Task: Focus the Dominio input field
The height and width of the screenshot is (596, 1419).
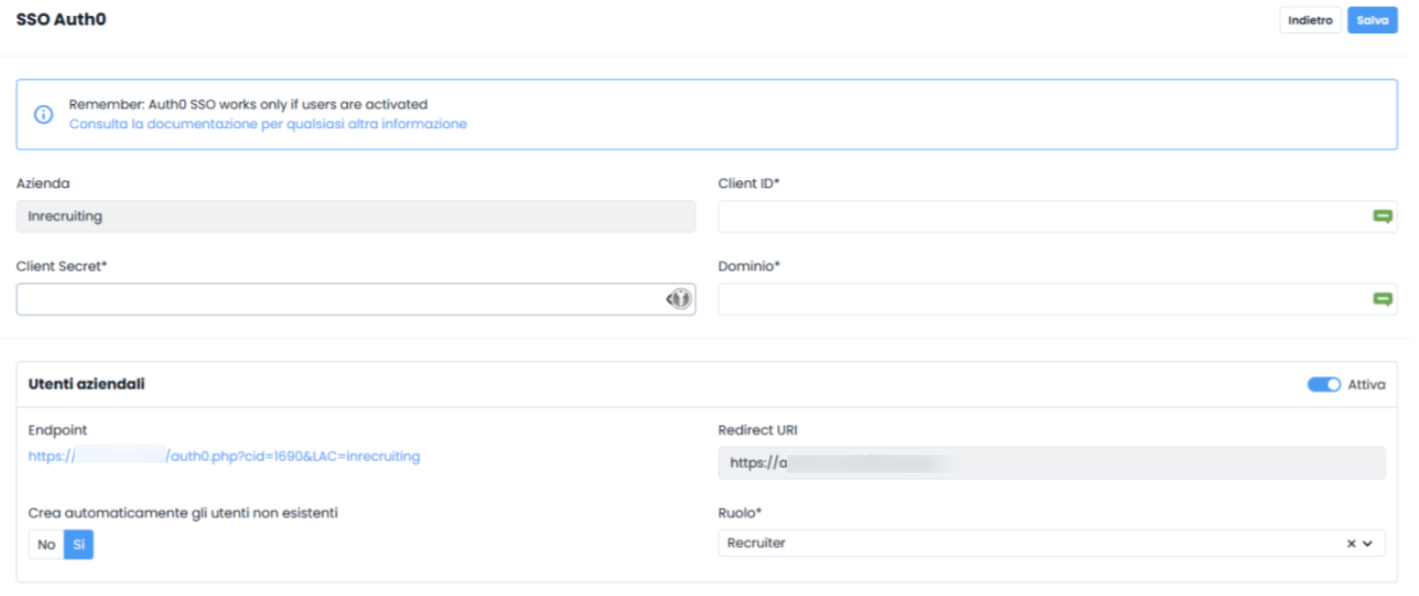Action: tap(1057, 299)
